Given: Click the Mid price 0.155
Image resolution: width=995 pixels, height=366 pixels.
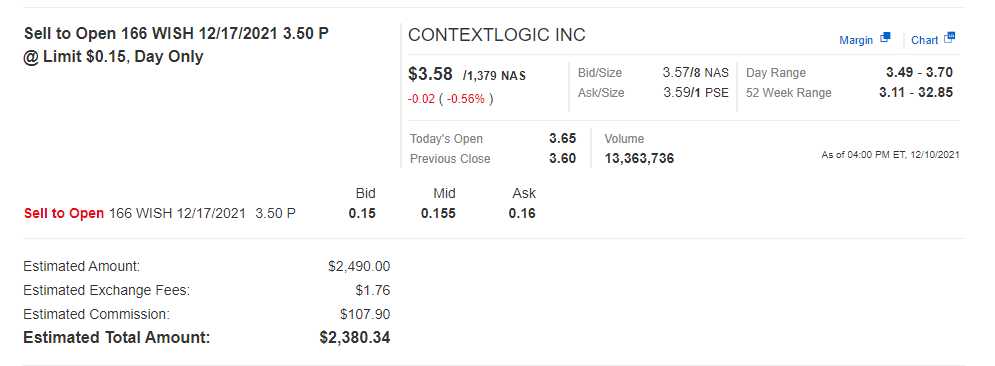Looking at the screenshot, I should pyautogui.click(x=438, y=214).
